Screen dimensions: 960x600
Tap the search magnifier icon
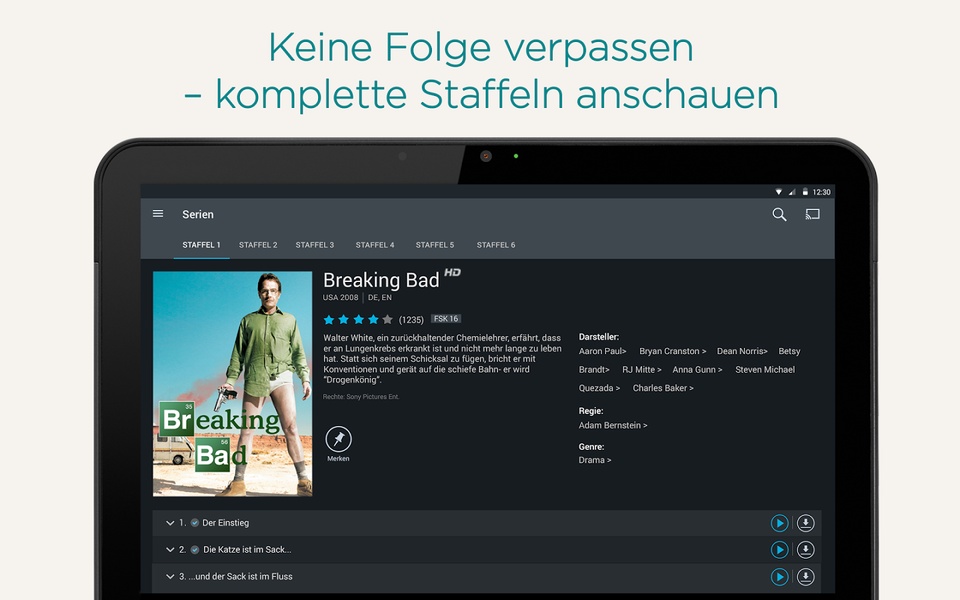tap(779, 214)
